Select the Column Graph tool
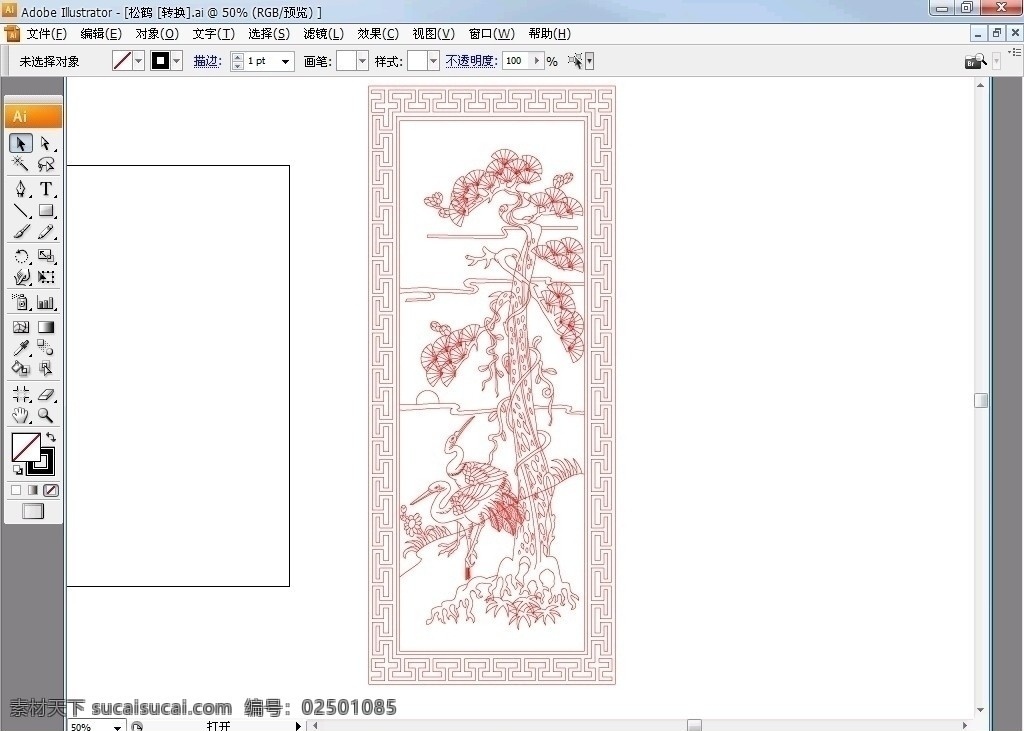Image resolution: width=1024 pixels, height=731 pixels. pyautogui.click(x=46, y=302)
